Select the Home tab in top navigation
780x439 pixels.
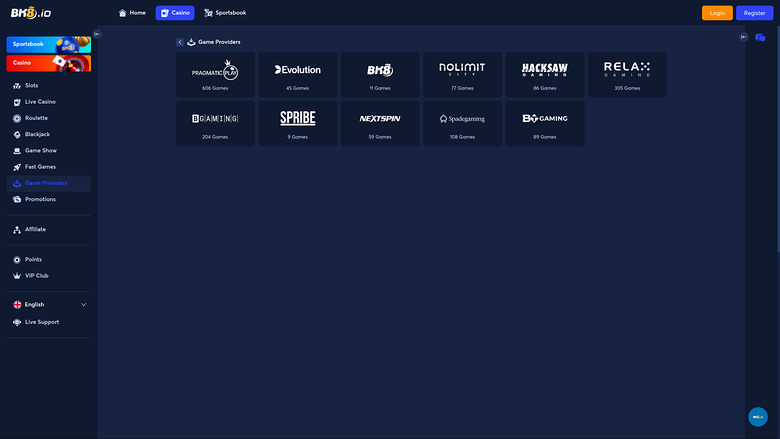pos(132,13)
